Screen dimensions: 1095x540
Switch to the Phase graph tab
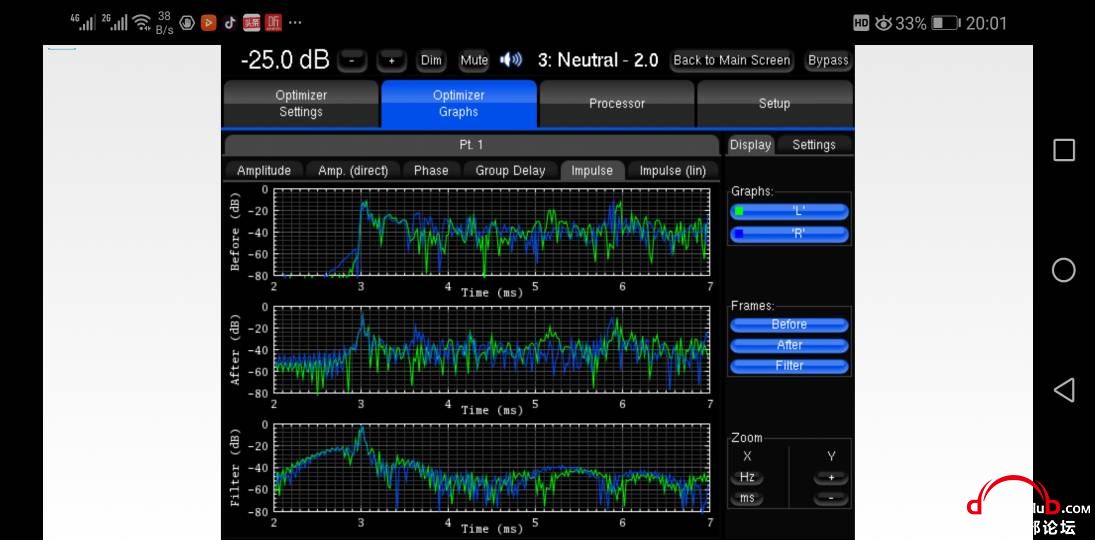pyautogui.click(x=431, y=170)
